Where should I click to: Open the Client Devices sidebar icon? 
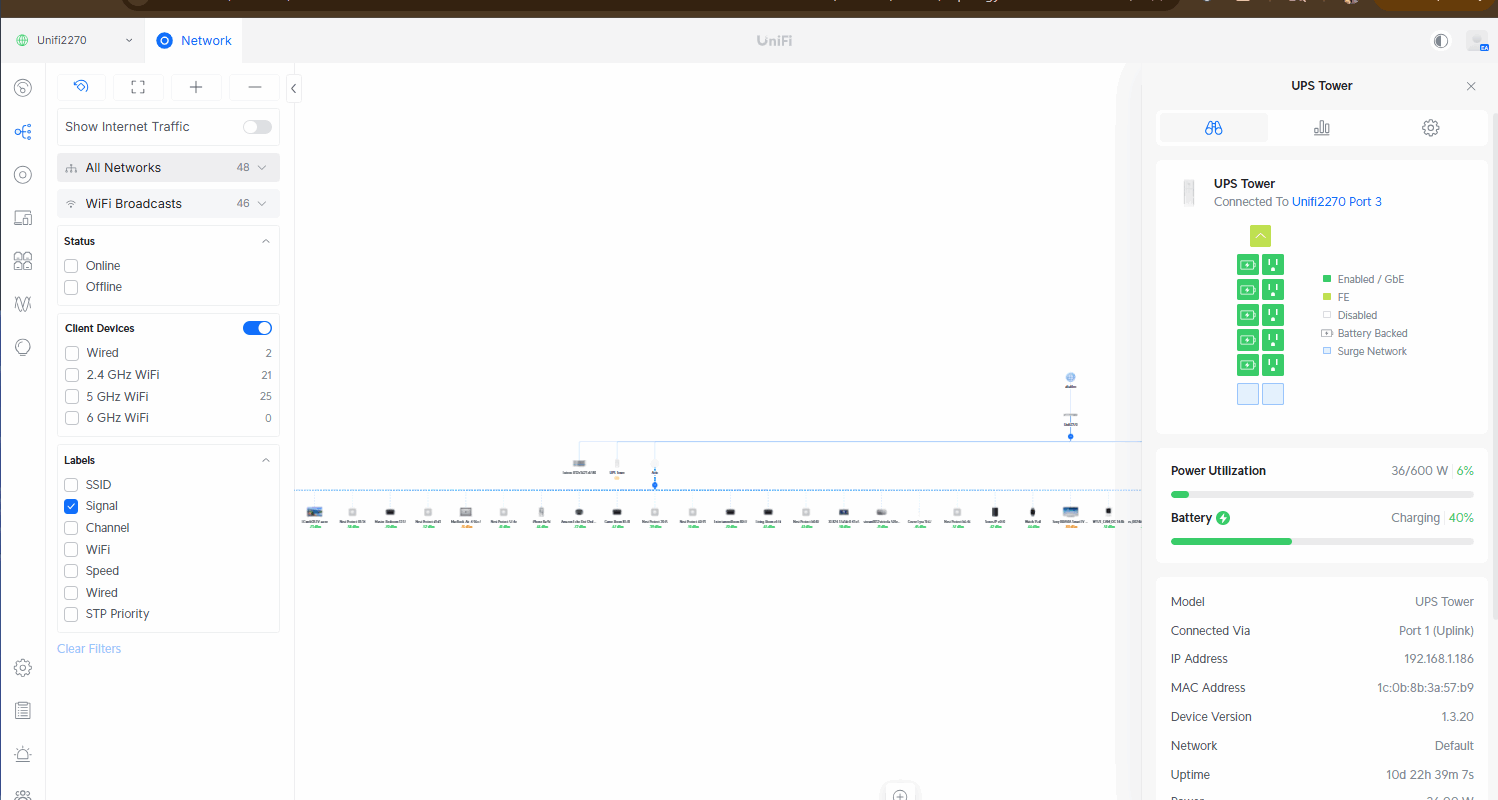click(23, 218)
